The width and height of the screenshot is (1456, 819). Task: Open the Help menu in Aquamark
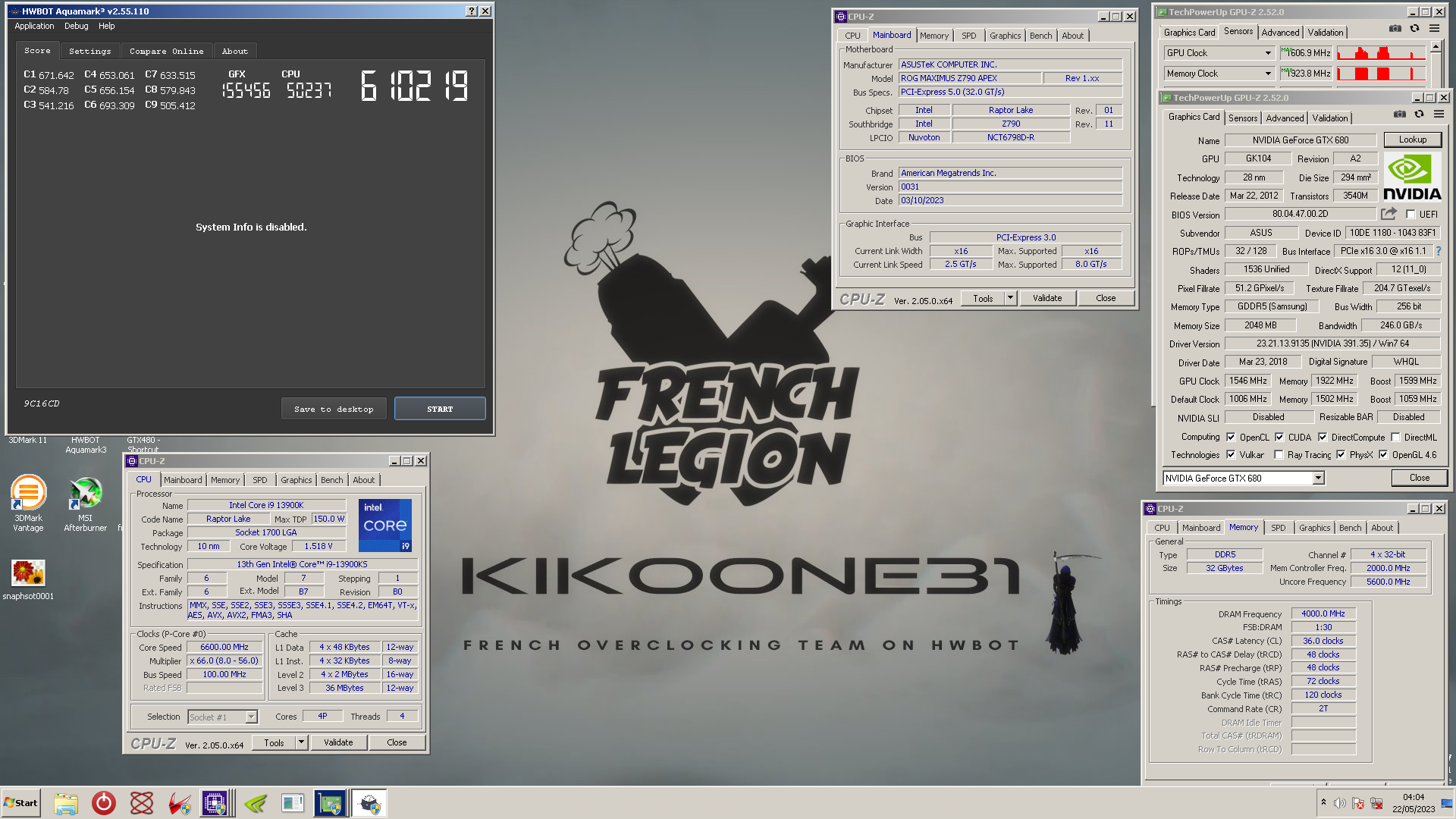tap(107, 26)
